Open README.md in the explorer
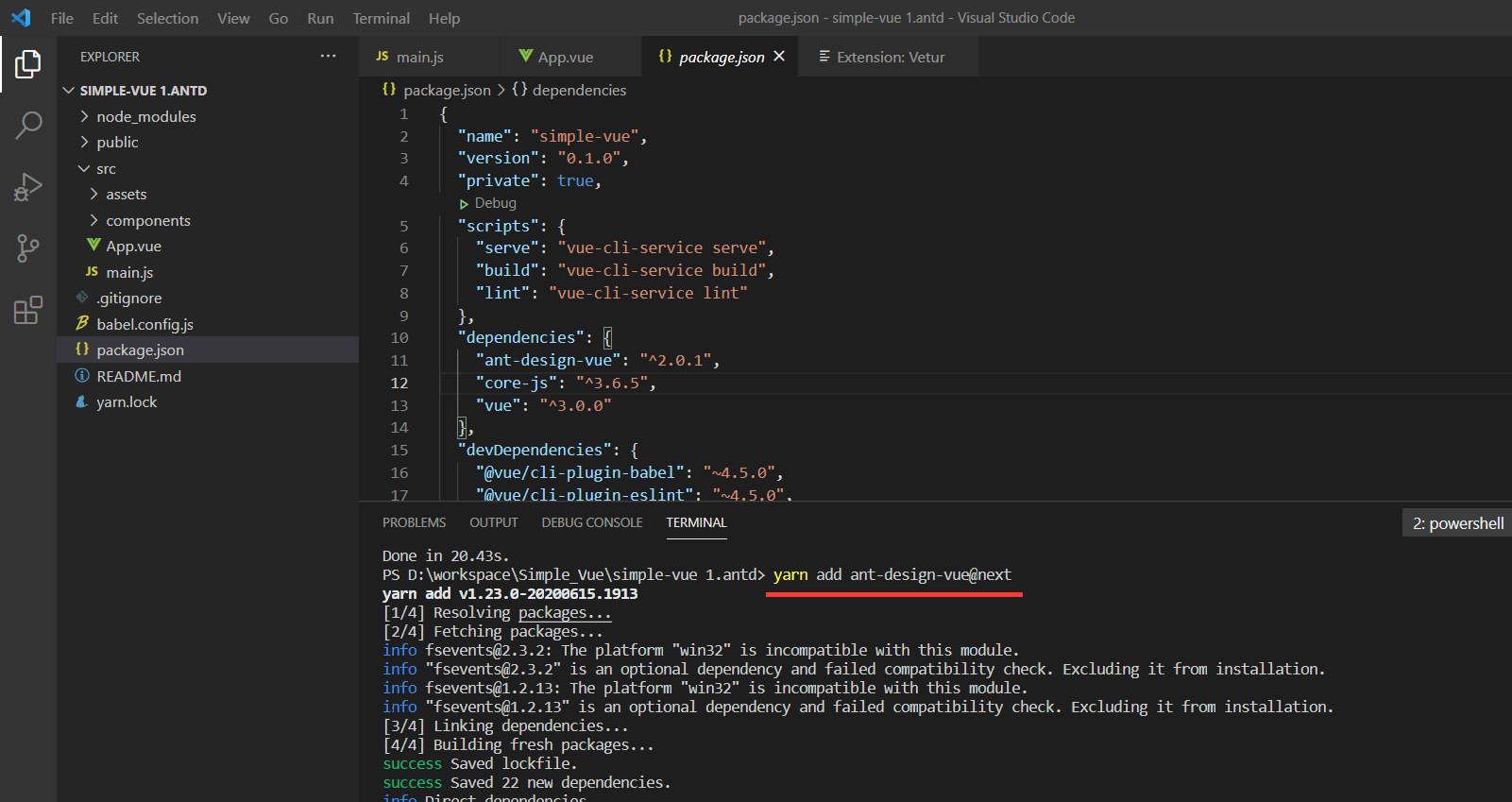 click(x=139, y=376)
